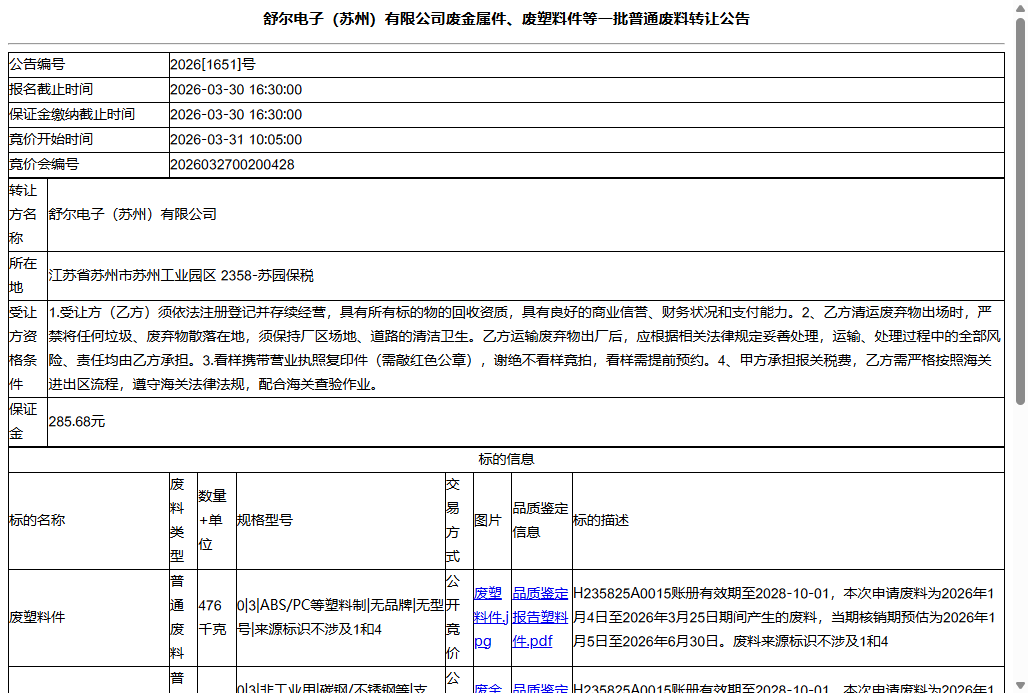Viewport: 1028px width, 693px height.
Task: Open the second 品质鉴定 report link
Action: [540, 688]
